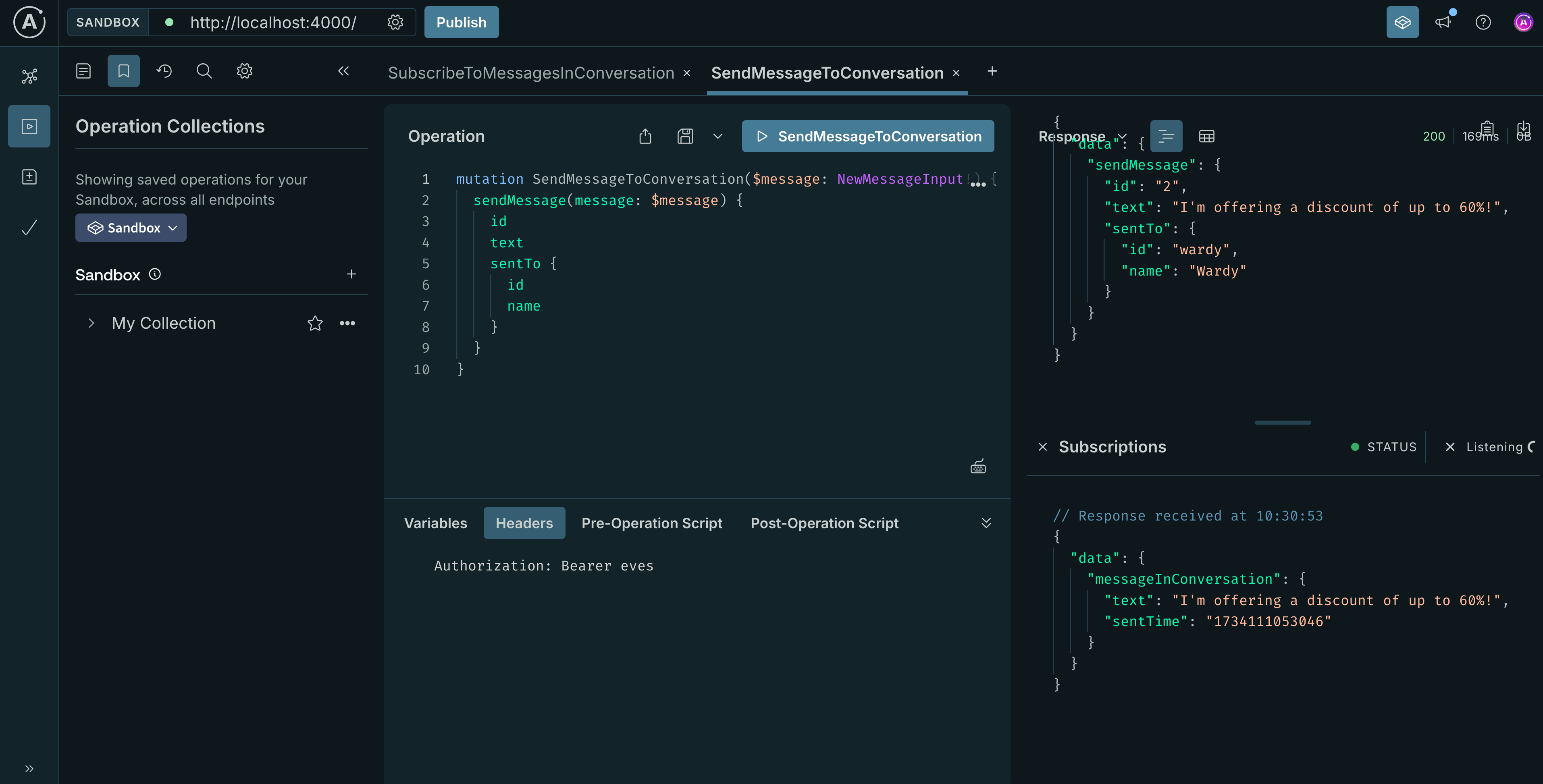Open Explorer settings gear icon
This screenshot has height=784, width=1543.
(x=244, y=71)
